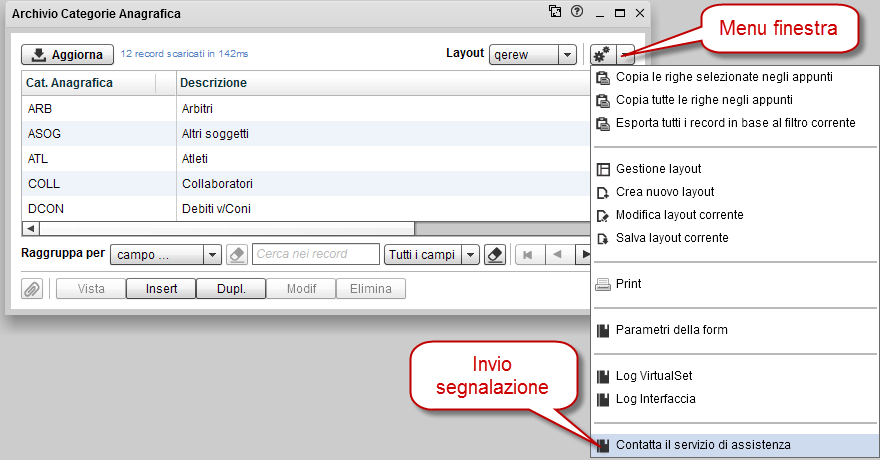
Task: Click the Cerca nei record search field
Action: [315, 255]
